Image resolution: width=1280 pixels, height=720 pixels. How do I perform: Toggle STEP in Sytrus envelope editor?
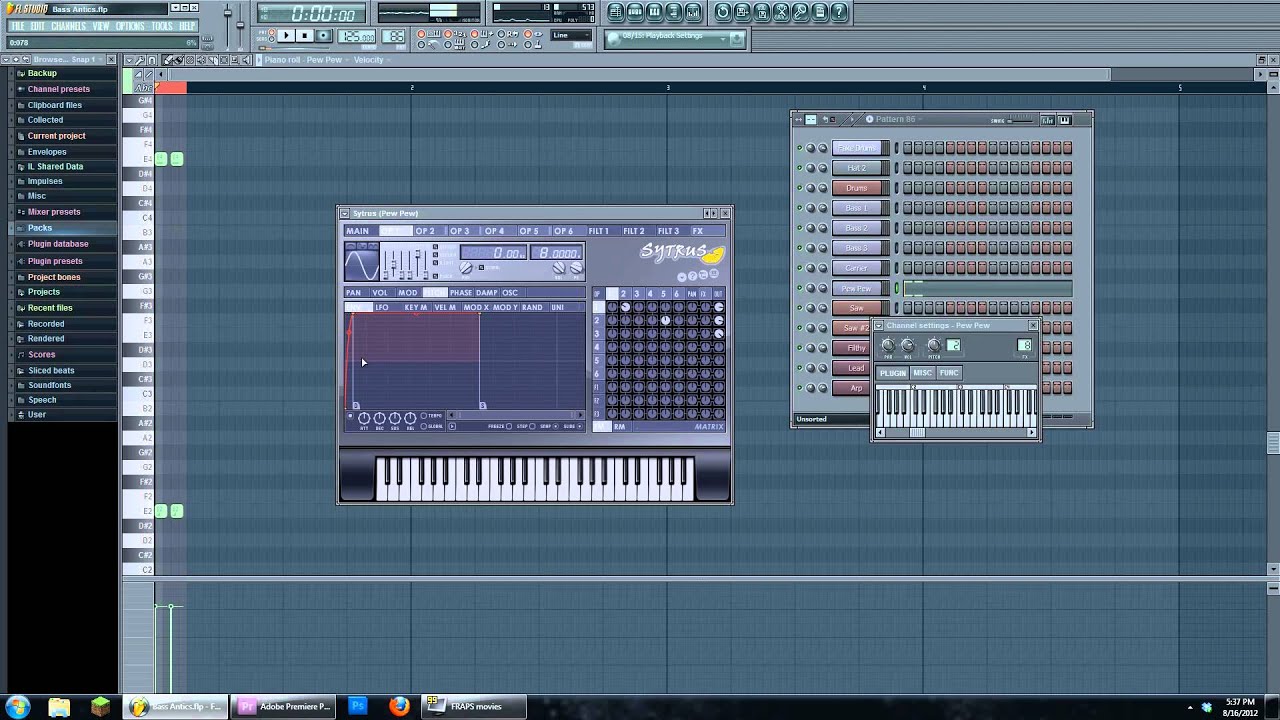click(x=534, y=427)
